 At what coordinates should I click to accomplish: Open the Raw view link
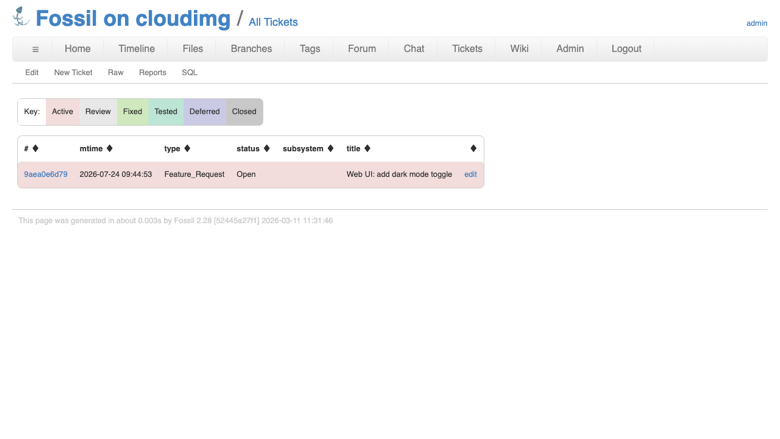(115, 73)
